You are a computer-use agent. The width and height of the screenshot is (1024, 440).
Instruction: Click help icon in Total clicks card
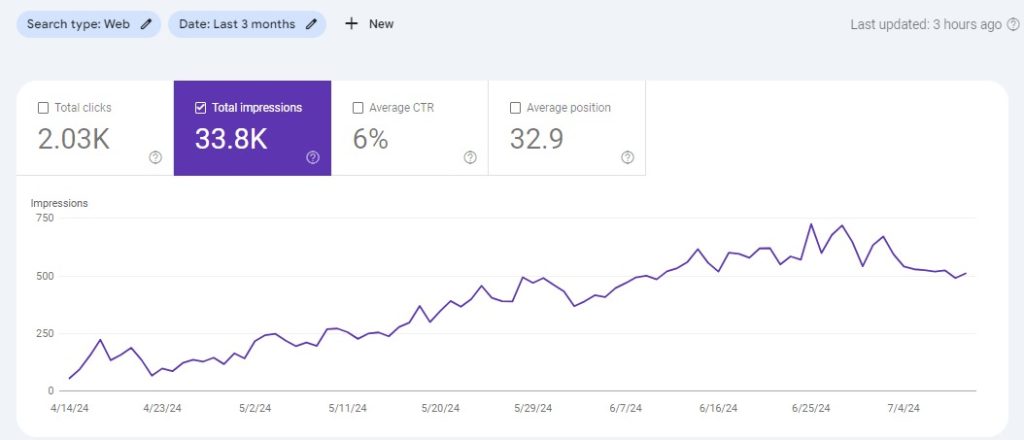155,157
